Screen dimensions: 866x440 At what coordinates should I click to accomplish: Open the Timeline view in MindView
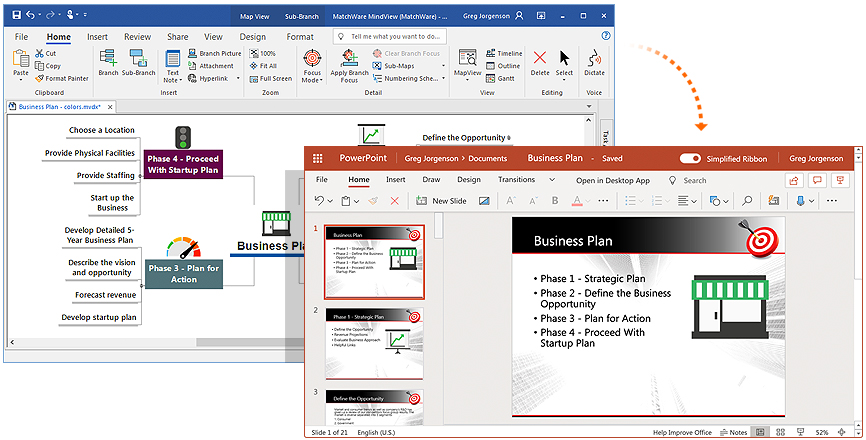[x=504, y=54]
